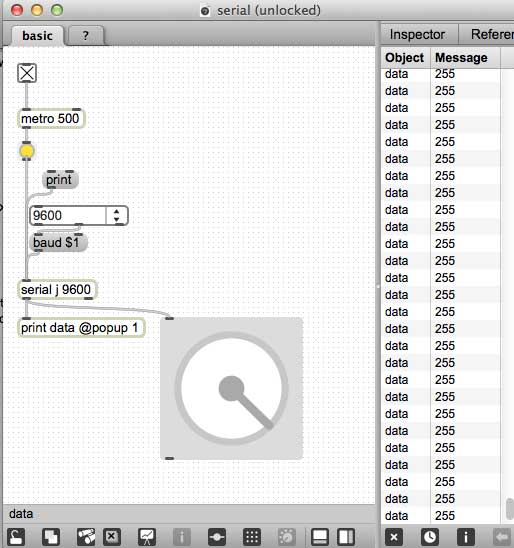Select the print data @popup 1 object
This screenshot has width=514, height=548.
[81, 328]
